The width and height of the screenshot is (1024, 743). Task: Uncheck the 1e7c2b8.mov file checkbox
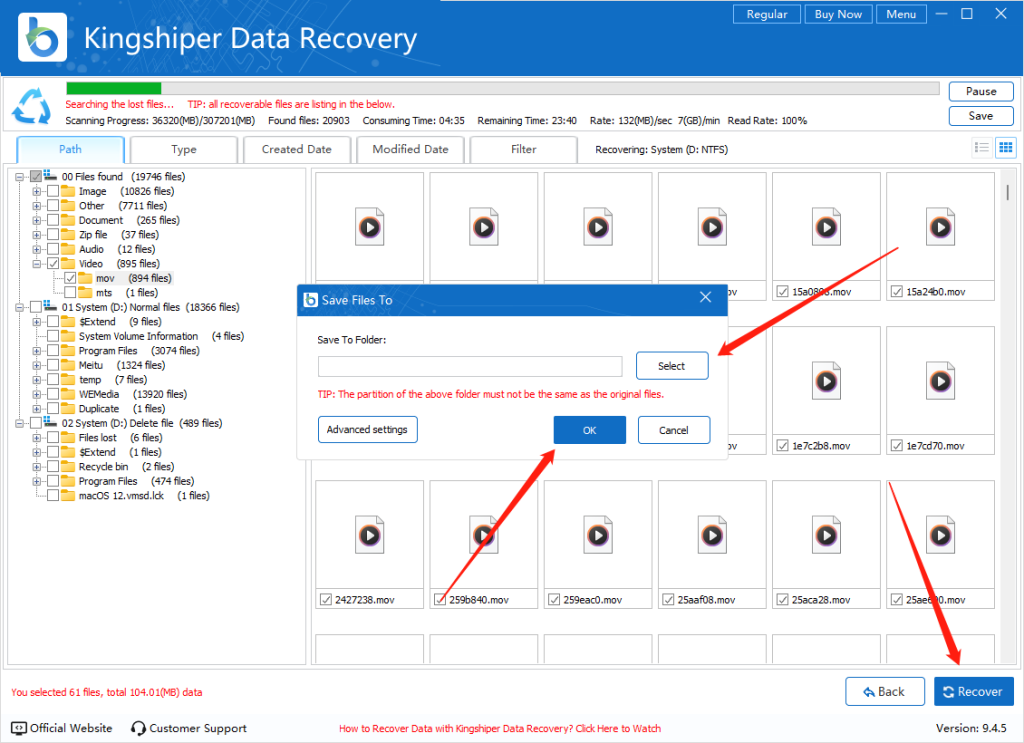782,446
